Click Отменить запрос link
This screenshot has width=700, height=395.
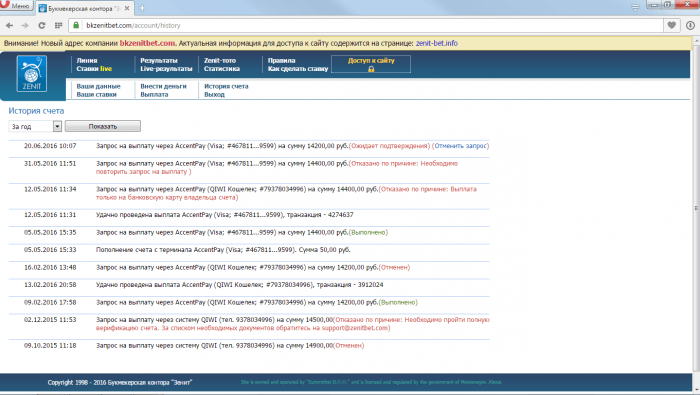pyautogui.click(x=460, y=146)
